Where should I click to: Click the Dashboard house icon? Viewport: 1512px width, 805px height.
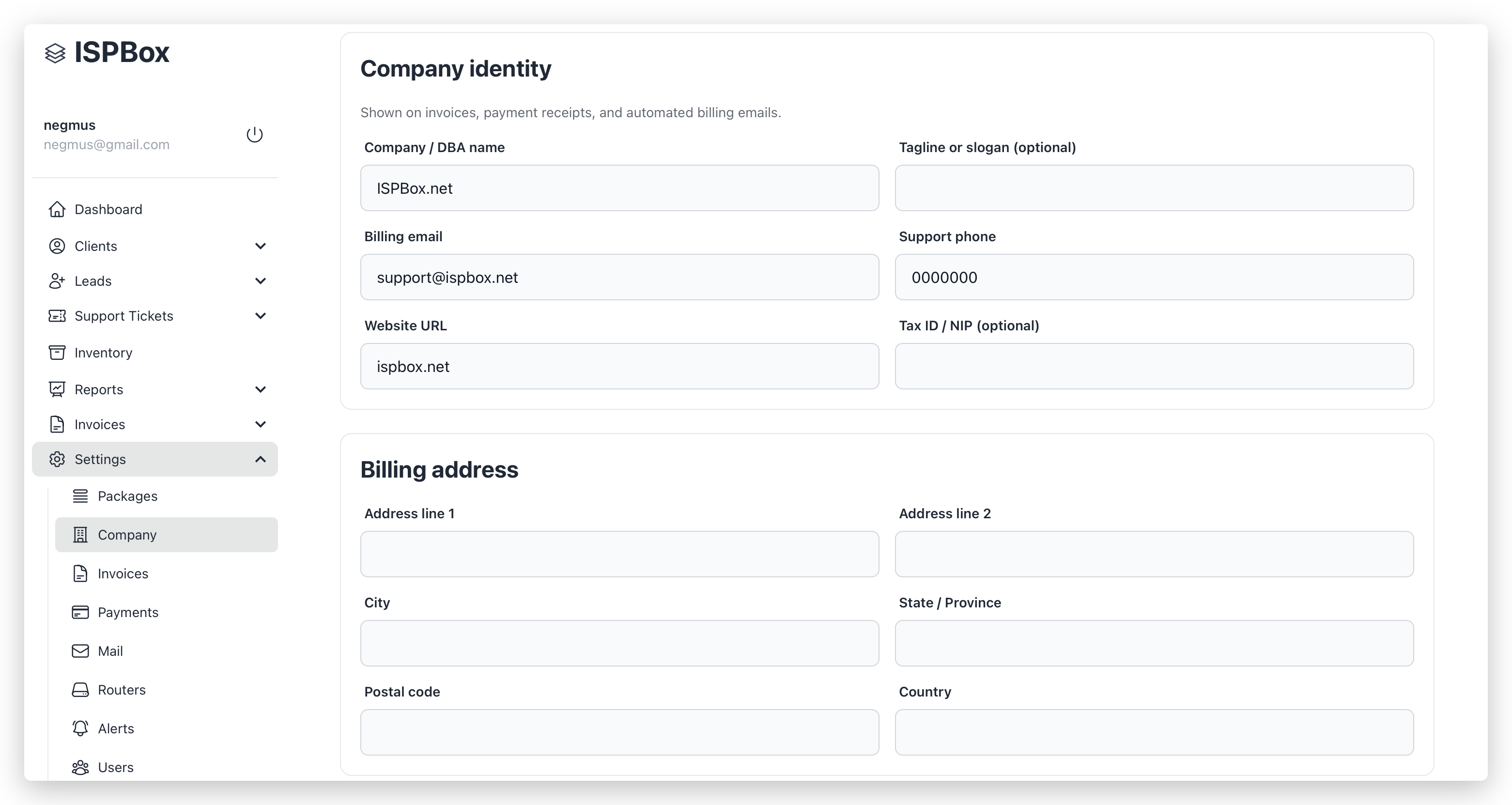pyautogui.click(x=57, y=210)
